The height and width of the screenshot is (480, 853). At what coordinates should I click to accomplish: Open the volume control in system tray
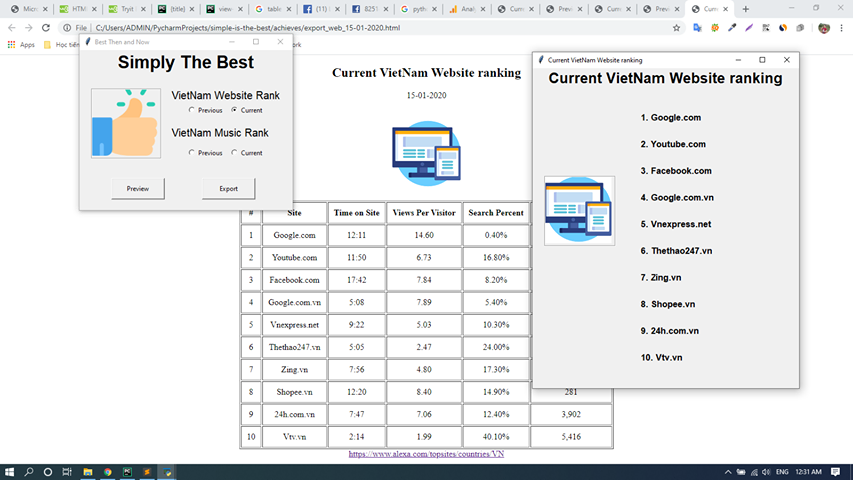coord(766,472)
